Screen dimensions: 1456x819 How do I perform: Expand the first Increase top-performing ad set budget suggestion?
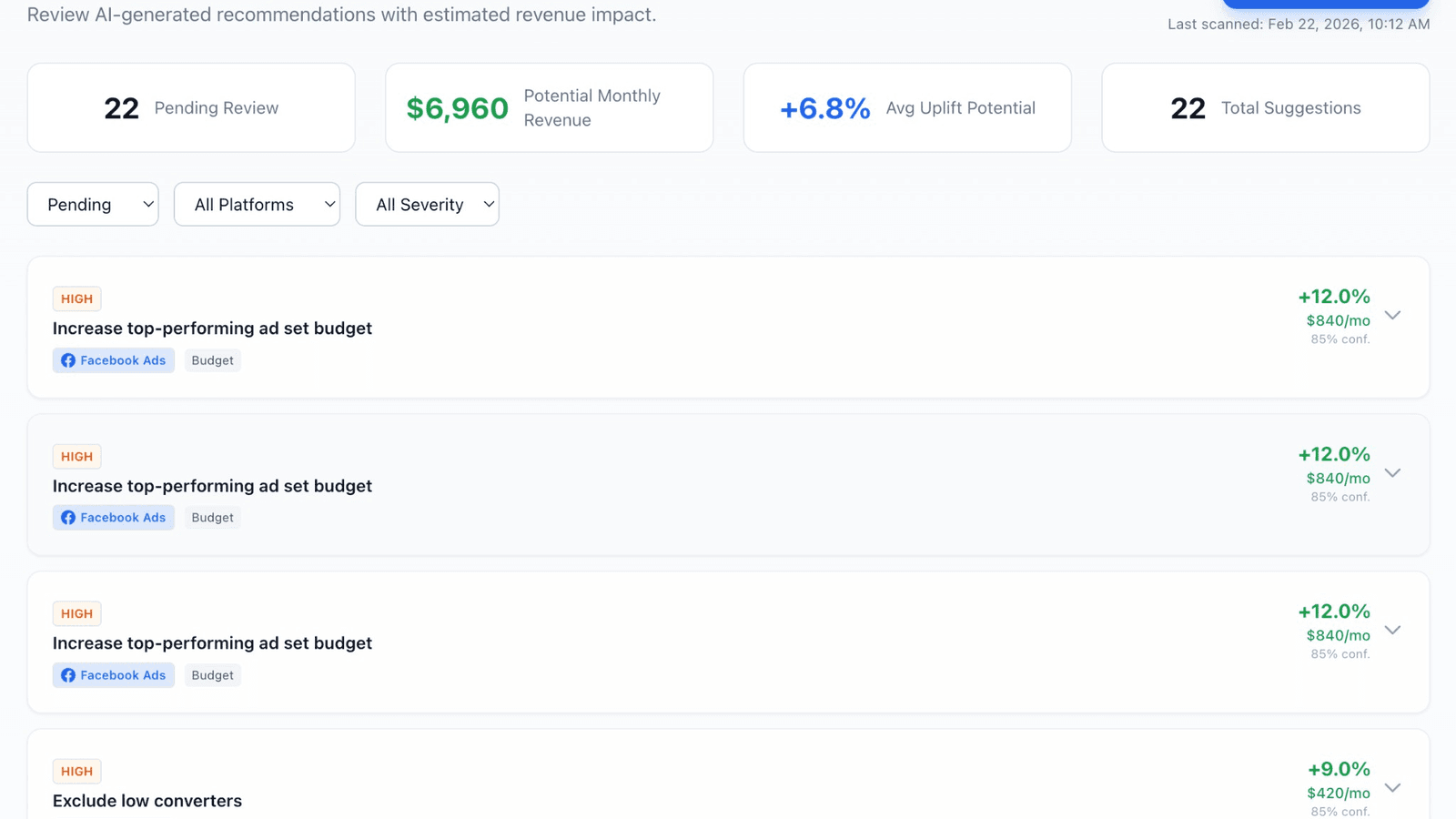click(x=1392, y=315)
